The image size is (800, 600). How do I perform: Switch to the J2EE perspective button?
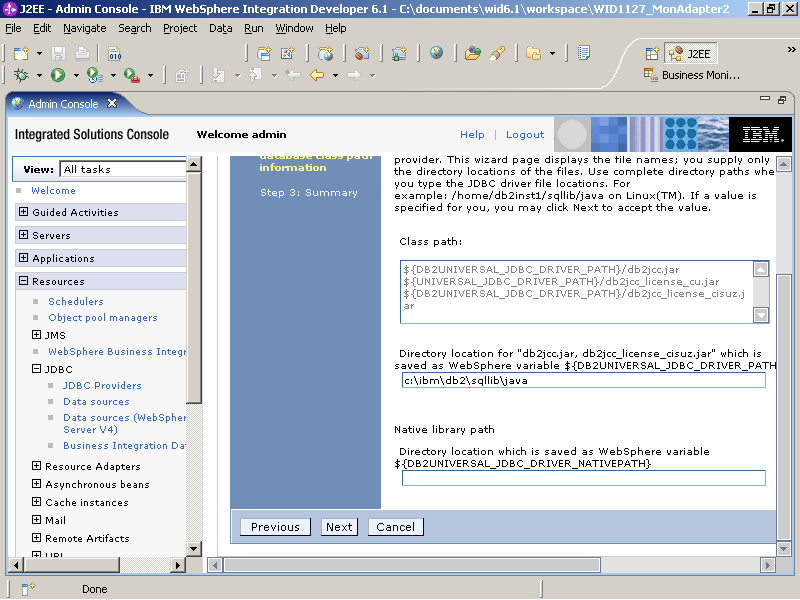point(691,54)
